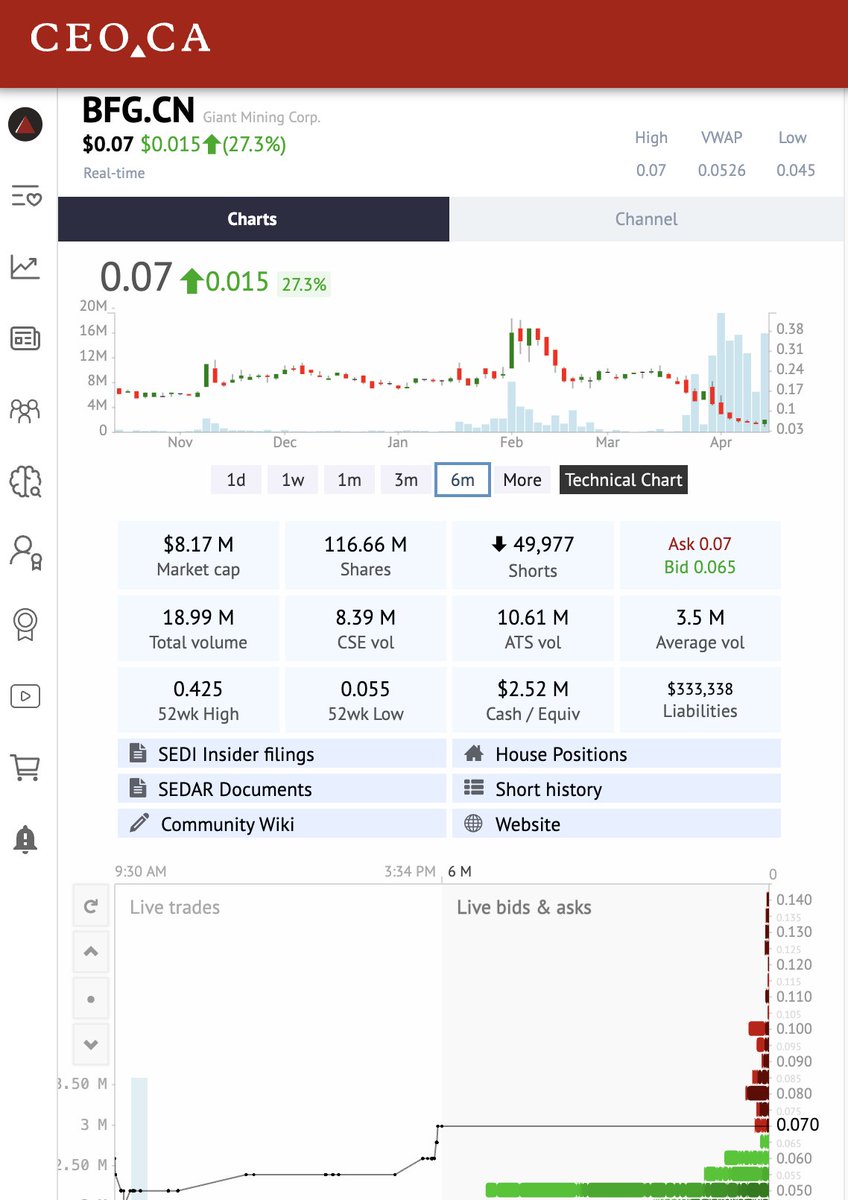Click the Ask 0.07 value
Screen dimensions: 848x1200
tap(700, 544)
